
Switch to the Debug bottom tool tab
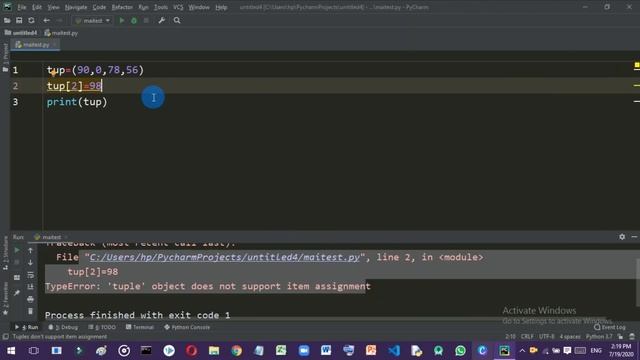63,327
